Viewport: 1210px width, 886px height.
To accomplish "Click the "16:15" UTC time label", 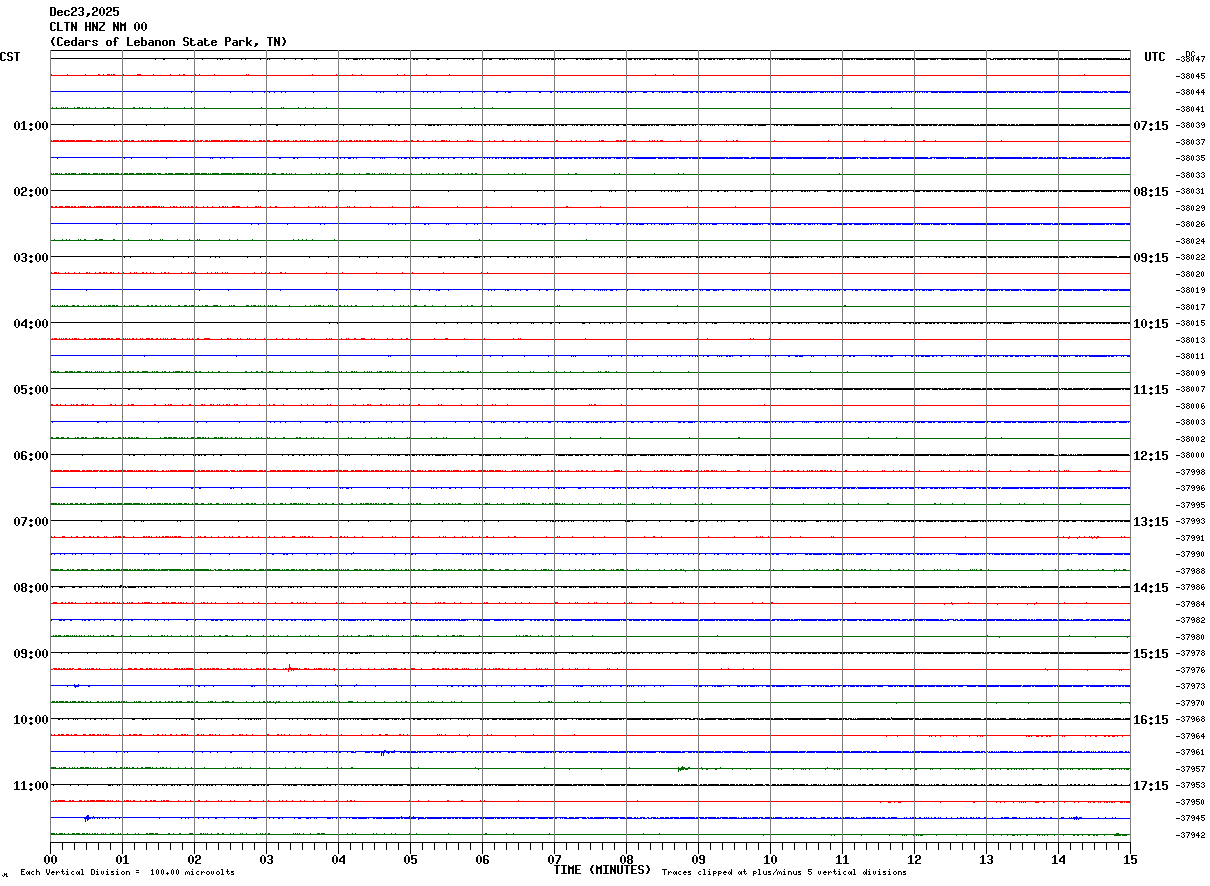I will click(x=1151, y=720).
